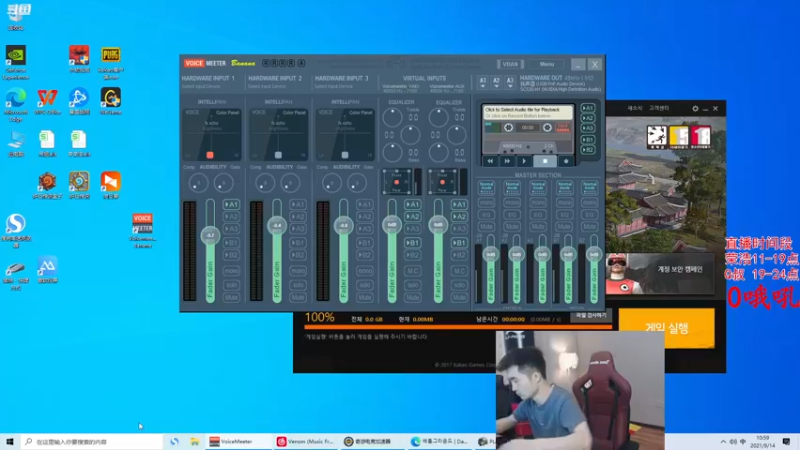The width and height of the screenshot is (800, 450).
Task: Toggle A1 routing on Hardware Input 1
Action: (x=231, y=205)
